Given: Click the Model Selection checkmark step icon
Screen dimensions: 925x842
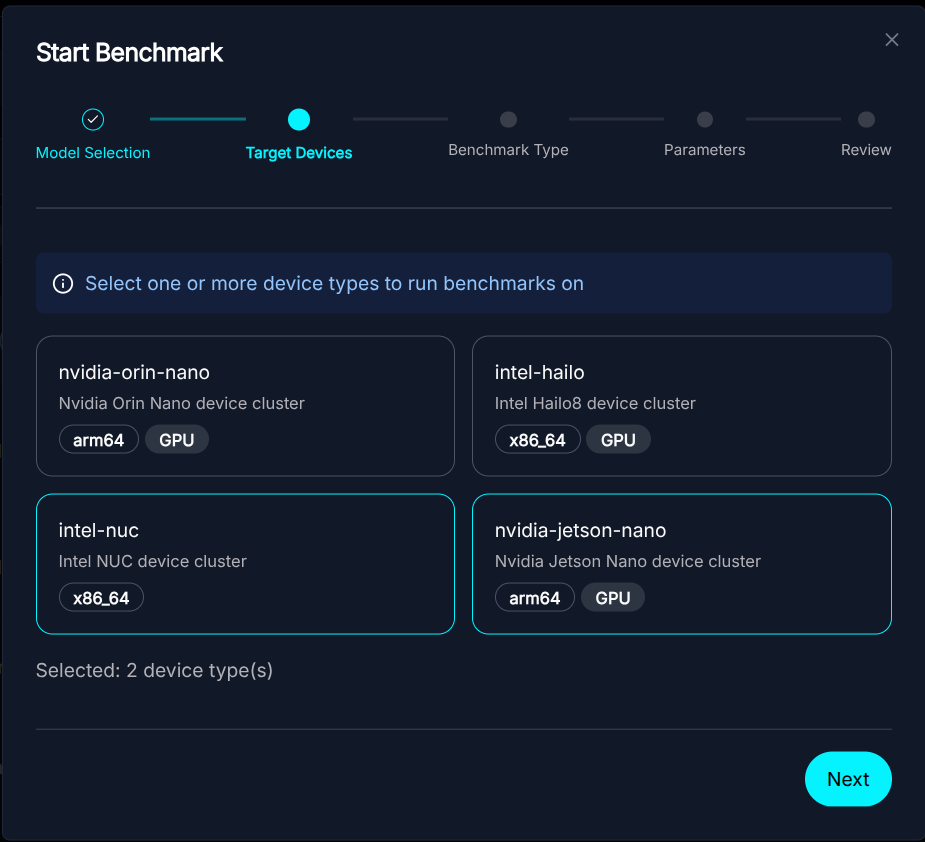Looking at the screenshot, I should coord(93,120).
